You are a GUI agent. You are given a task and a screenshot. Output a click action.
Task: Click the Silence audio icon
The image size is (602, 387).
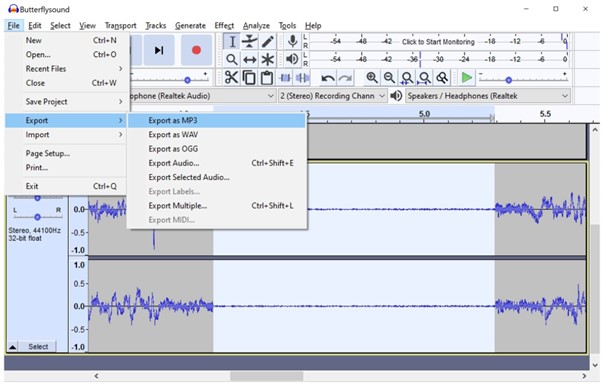303,78
